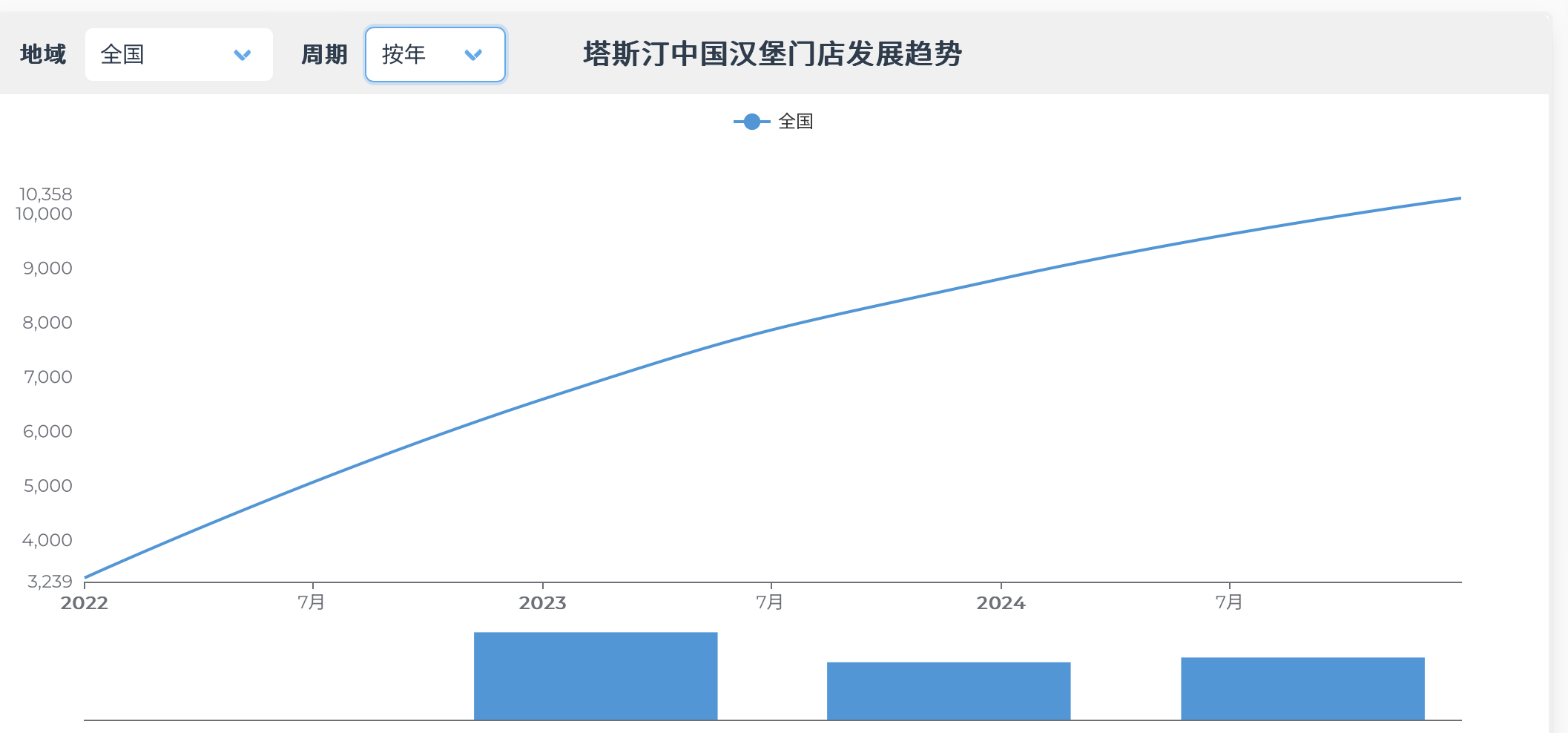Viewport: 1568px width, 733px height.
Task: Click the middle blue bar near 2024
Action: [x=949, y=691]
